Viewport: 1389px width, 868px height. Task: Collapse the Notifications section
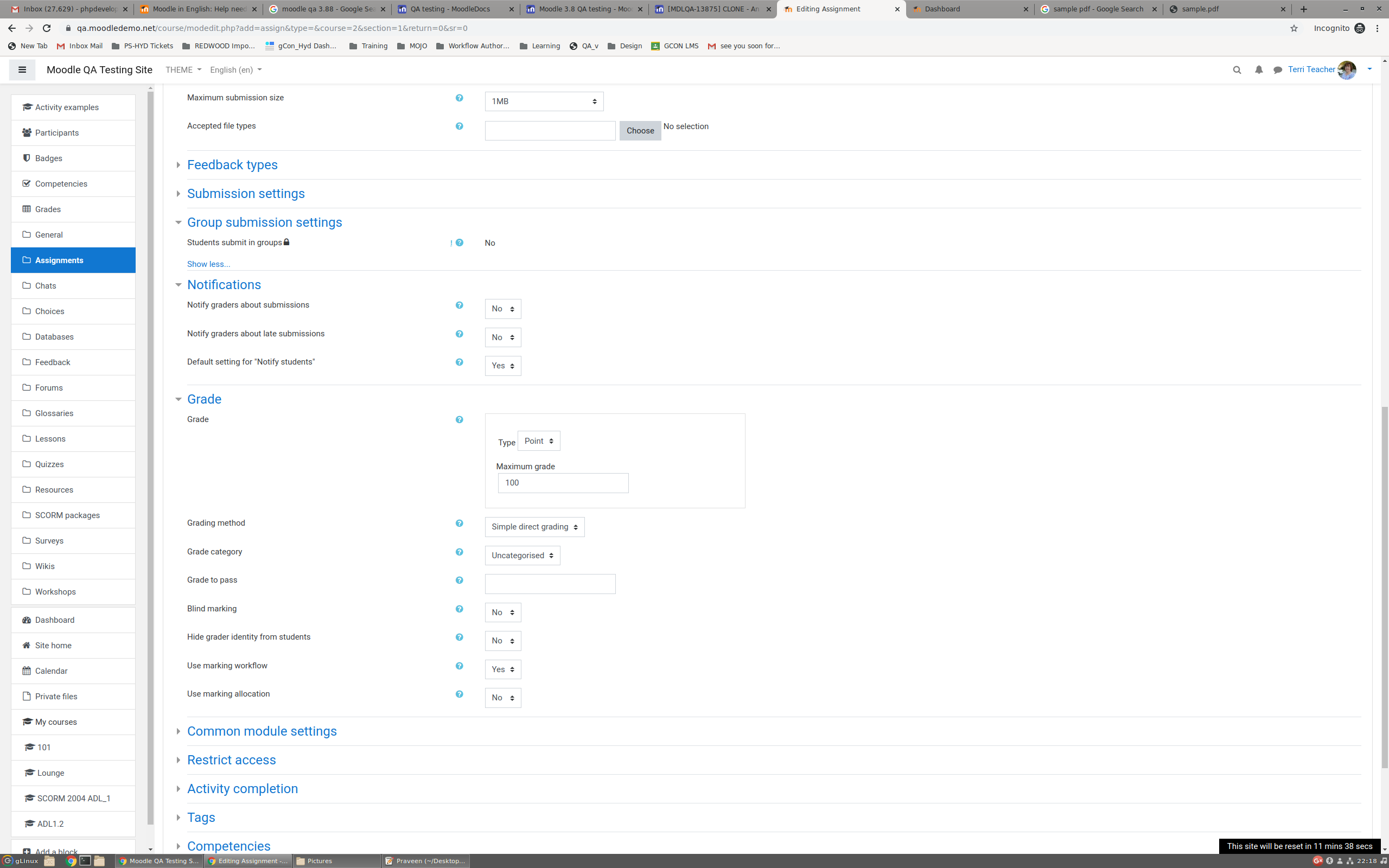[224, 285]
